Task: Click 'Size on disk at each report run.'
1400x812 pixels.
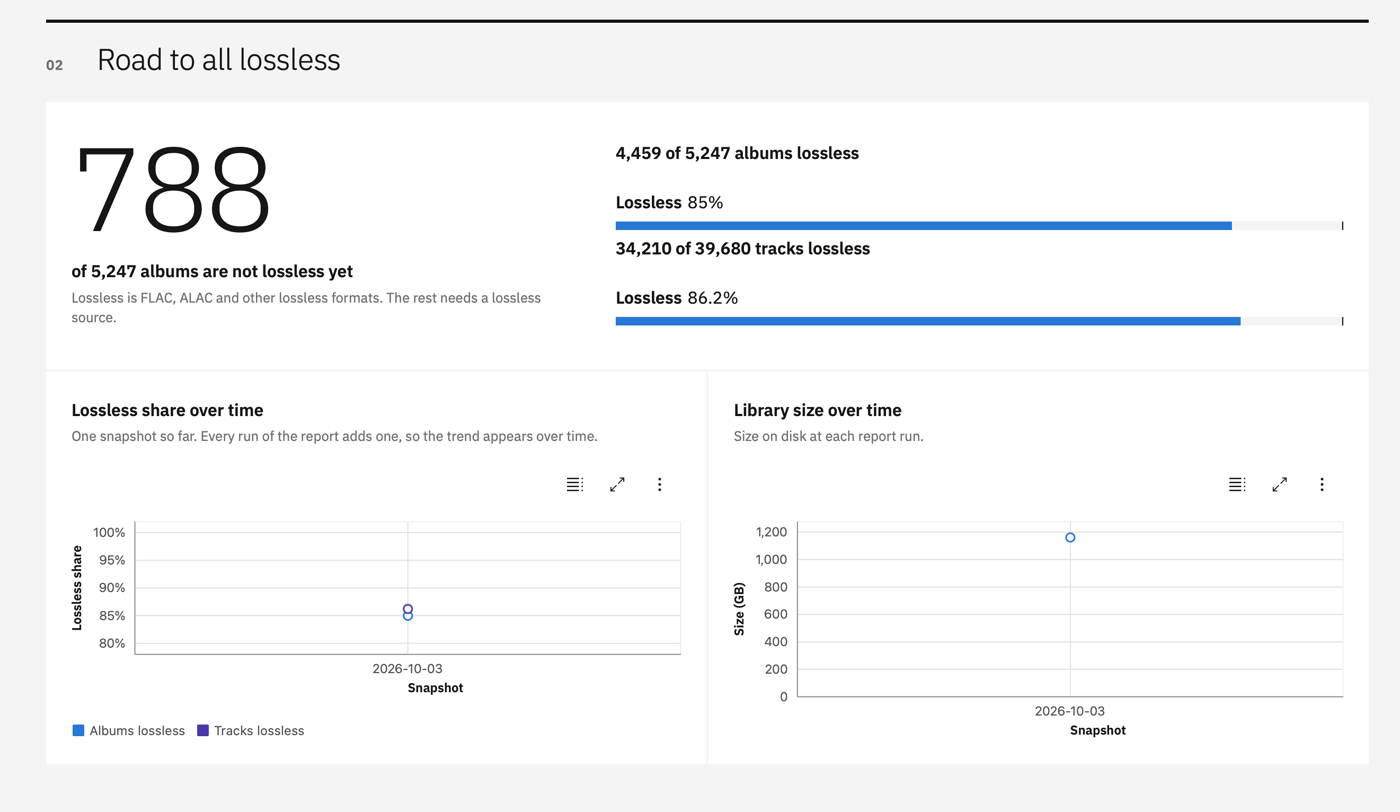Action: 829,436
